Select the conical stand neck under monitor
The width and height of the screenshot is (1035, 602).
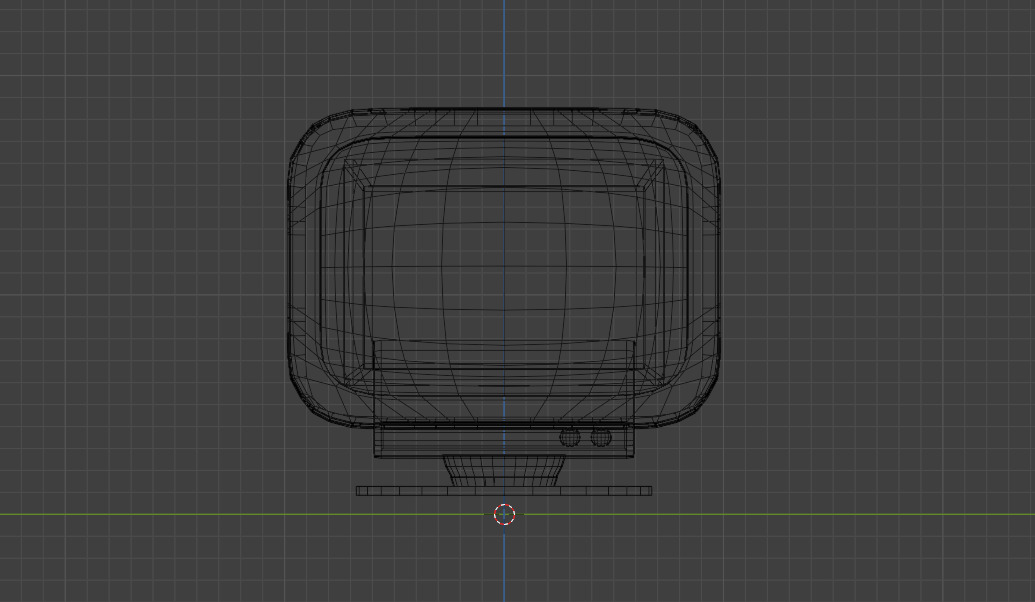click(504, 471)
